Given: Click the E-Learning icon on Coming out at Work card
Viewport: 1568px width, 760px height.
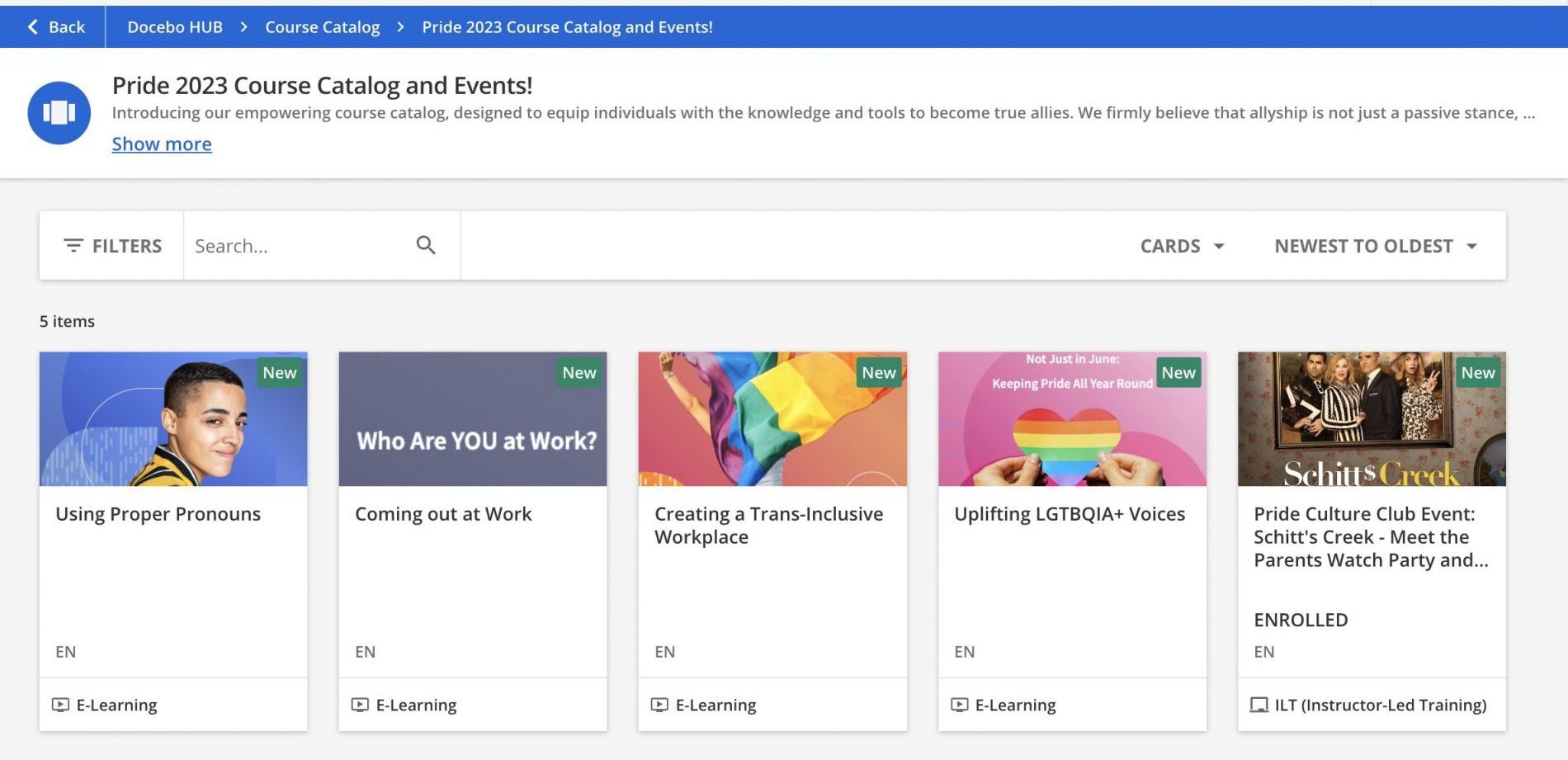Looking at the screenshot, I should (x=361, y=705).
